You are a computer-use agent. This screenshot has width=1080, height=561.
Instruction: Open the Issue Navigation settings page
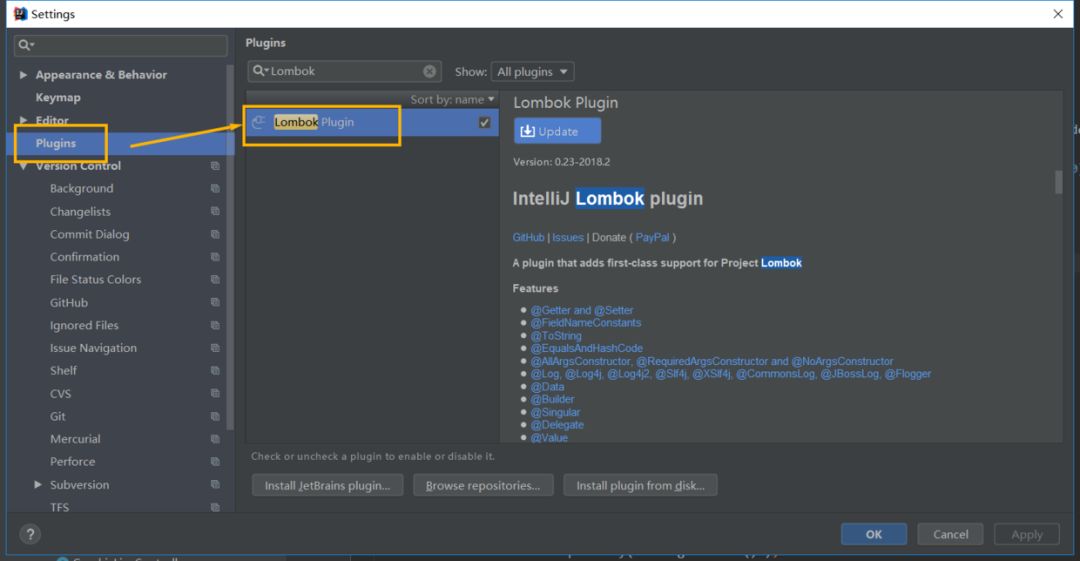point(93,348)
